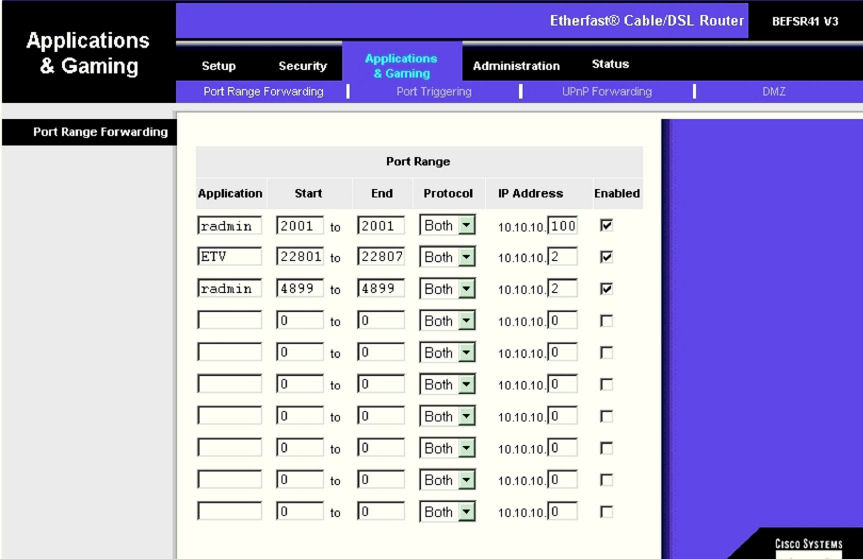Click the Enabled column header
The image size is (863, 559).
pyautogui.click(x=617, y=194)
